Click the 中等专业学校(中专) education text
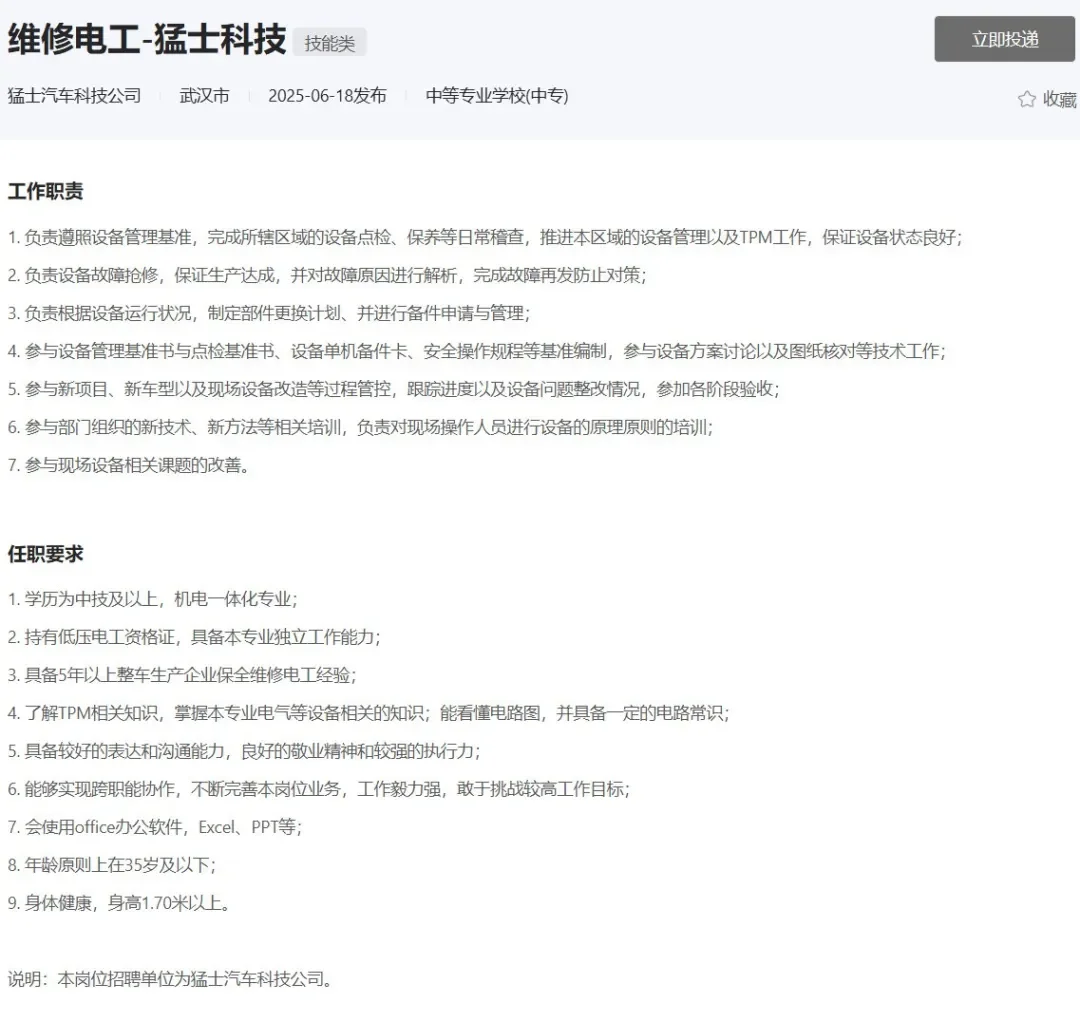 497,96
